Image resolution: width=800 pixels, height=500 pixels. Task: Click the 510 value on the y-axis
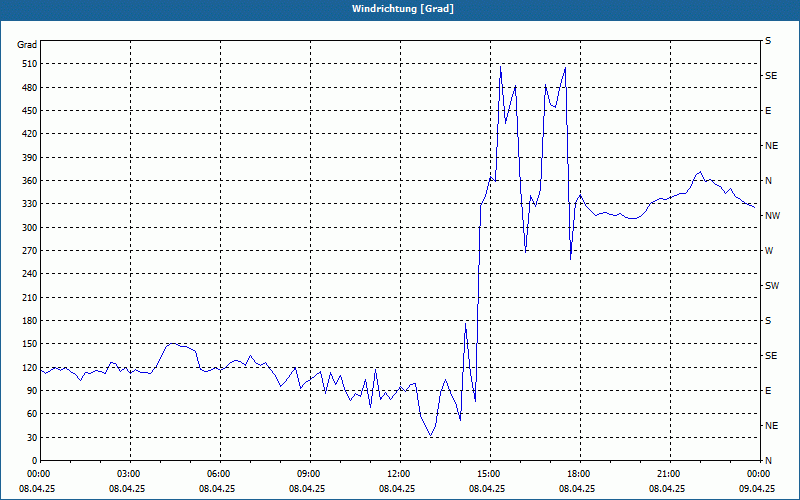[x=29, y=64]
